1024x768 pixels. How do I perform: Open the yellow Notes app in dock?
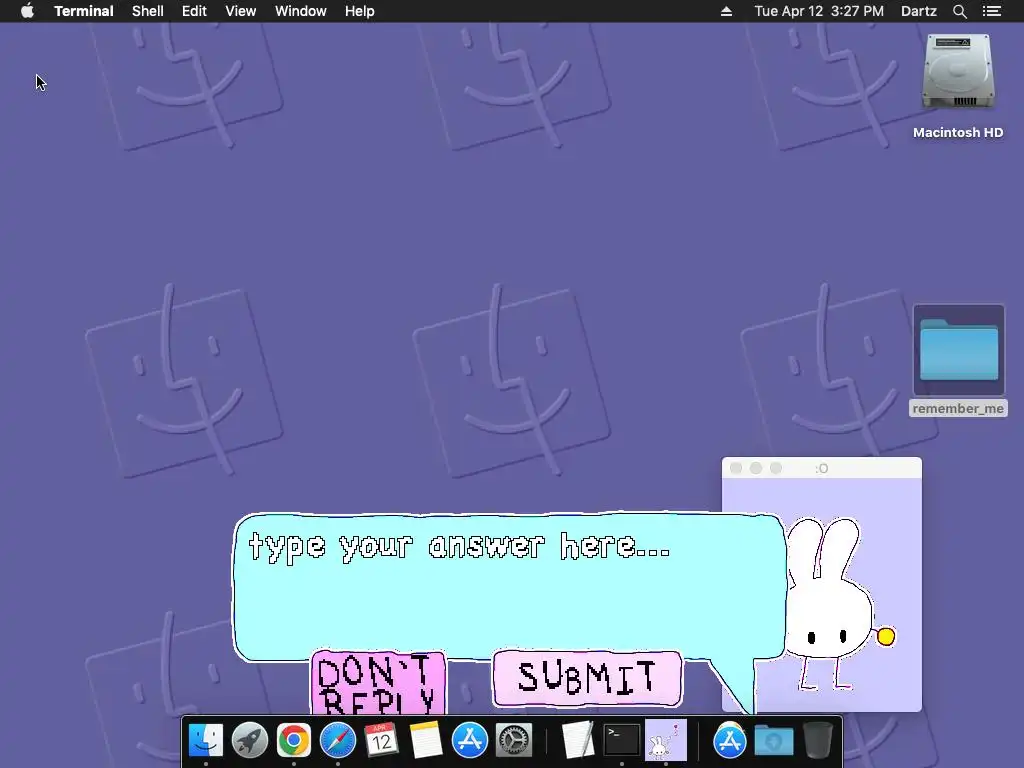(x=426, y=741)
